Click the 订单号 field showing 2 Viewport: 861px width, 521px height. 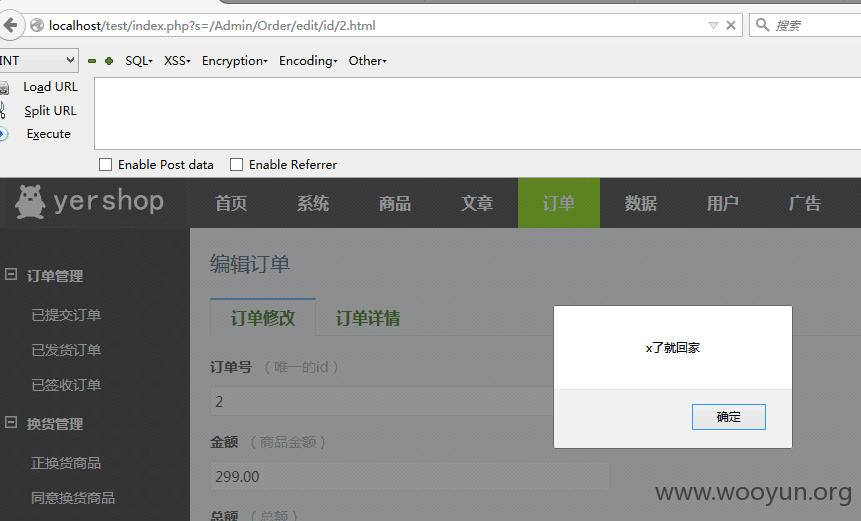[x=409, y=401]
